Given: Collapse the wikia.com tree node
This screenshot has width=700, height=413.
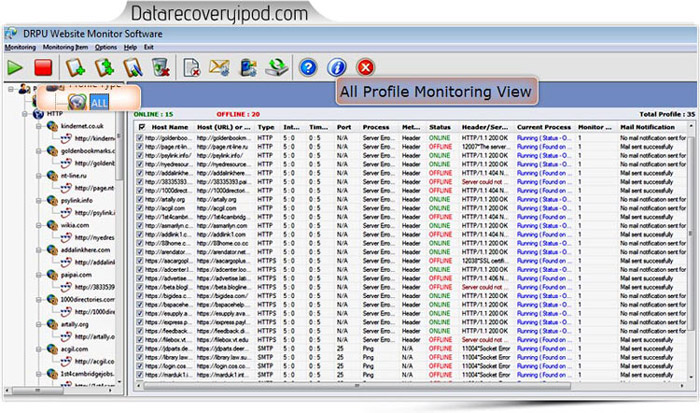Looking at the screenshot, I should point(39,225).
